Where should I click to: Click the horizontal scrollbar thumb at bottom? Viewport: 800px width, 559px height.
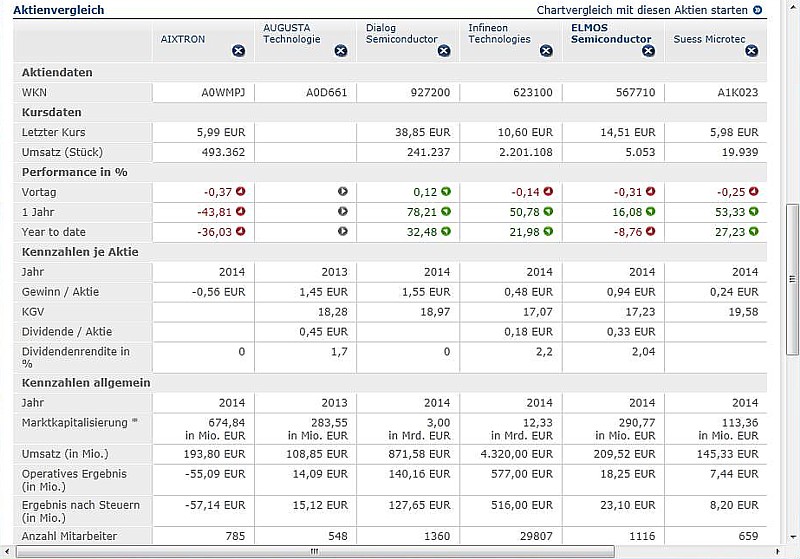click(x=315, y=551)
